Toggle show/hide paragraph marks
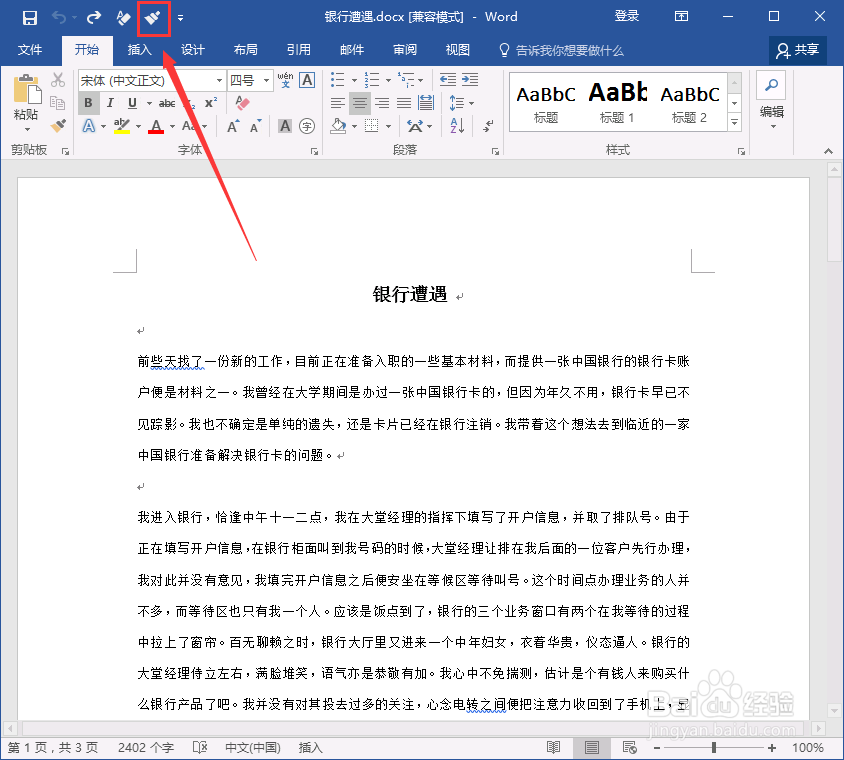Screen dimensions: 844x760 [488, 126]
